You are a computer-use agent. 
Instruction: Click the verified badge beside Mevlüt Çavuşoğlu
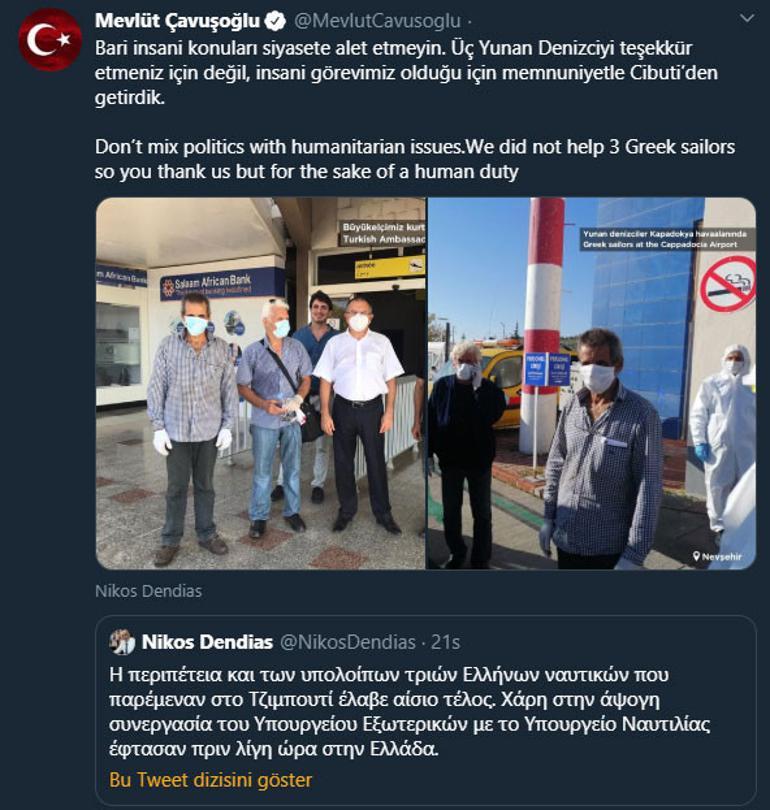(275, 21)
